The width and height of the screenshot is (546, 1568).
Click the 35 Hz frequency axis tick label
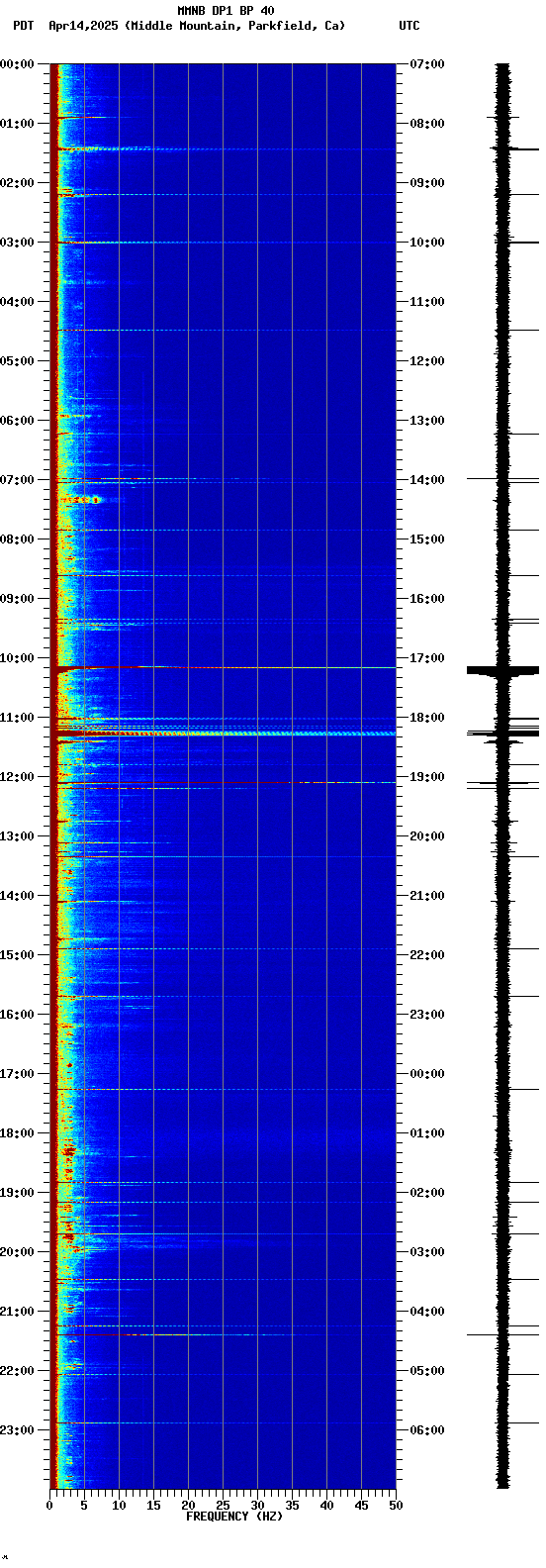tap(292, 1506)
